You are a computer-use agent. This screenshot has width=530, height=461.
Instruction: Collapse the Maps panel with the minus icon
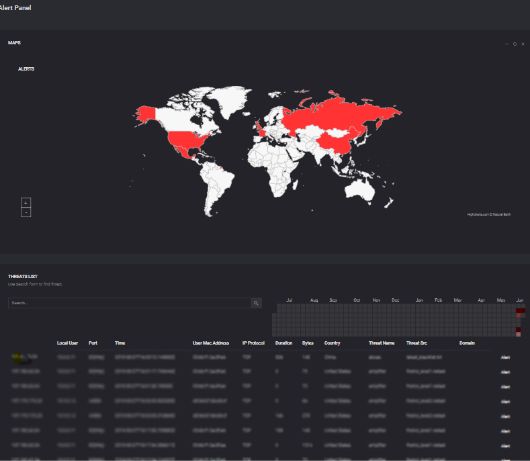coord(507,44)
